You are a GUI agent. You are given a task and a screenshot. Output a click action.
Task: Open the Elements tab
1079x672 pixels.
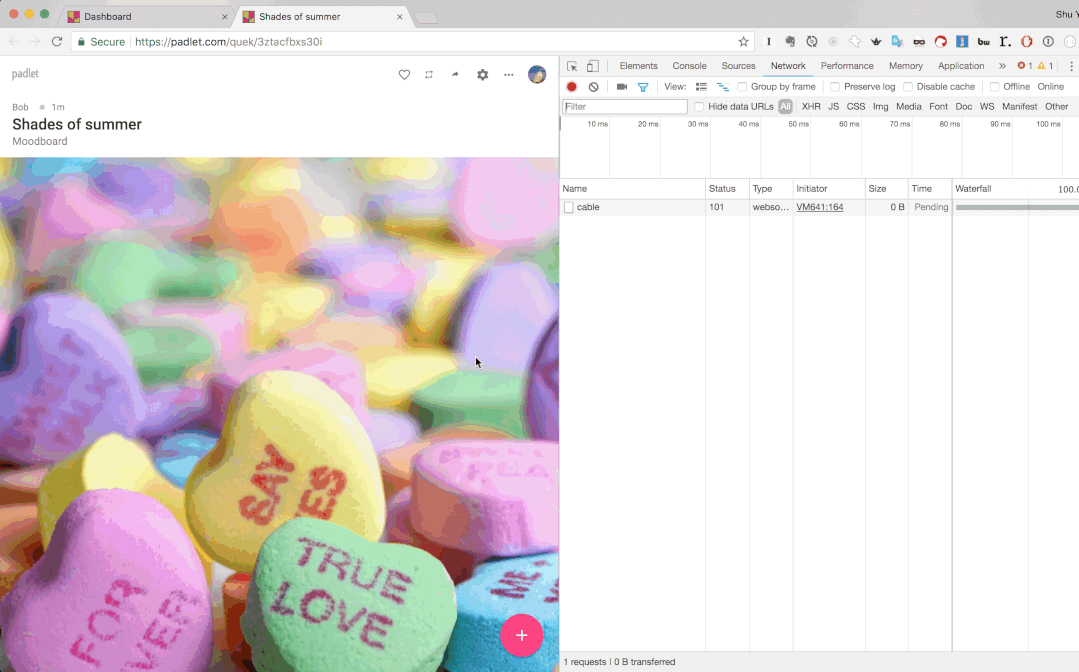(638, 66)
